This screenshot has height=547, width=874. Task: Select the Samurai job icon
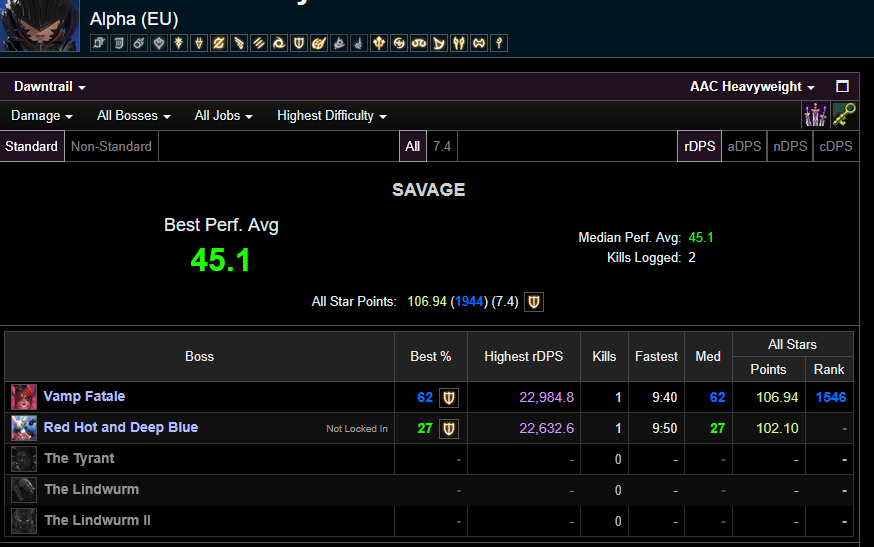[399, 43]
